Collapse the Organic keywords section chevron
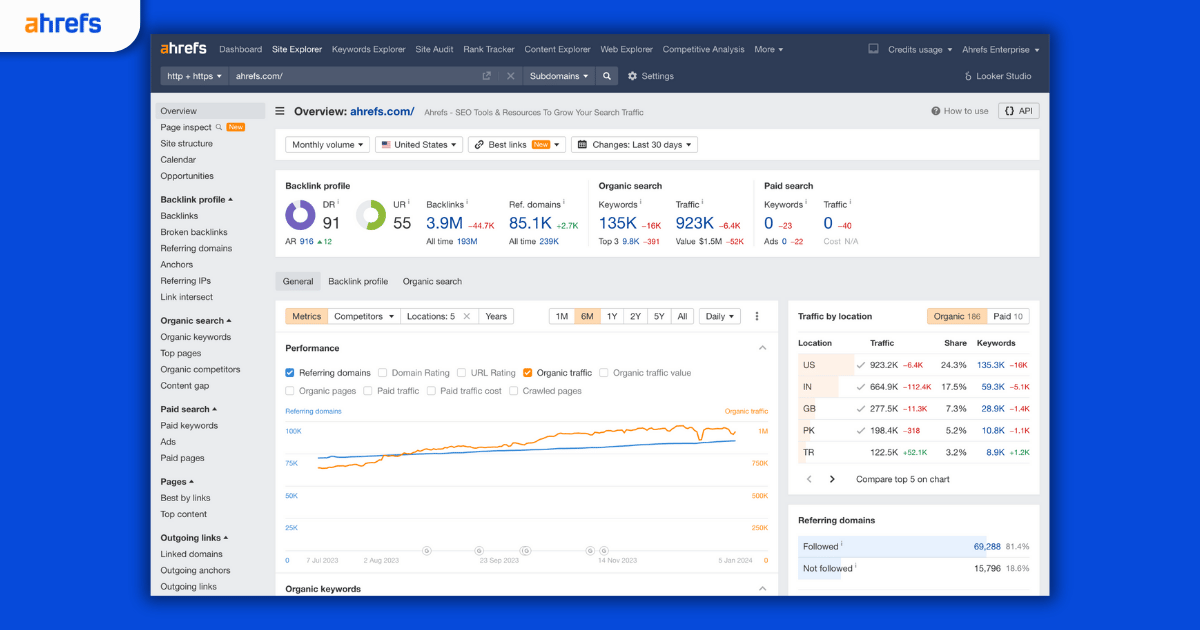Image resolution: width=1200 pixels, height=630 pixels. click(x=762, y=589)
